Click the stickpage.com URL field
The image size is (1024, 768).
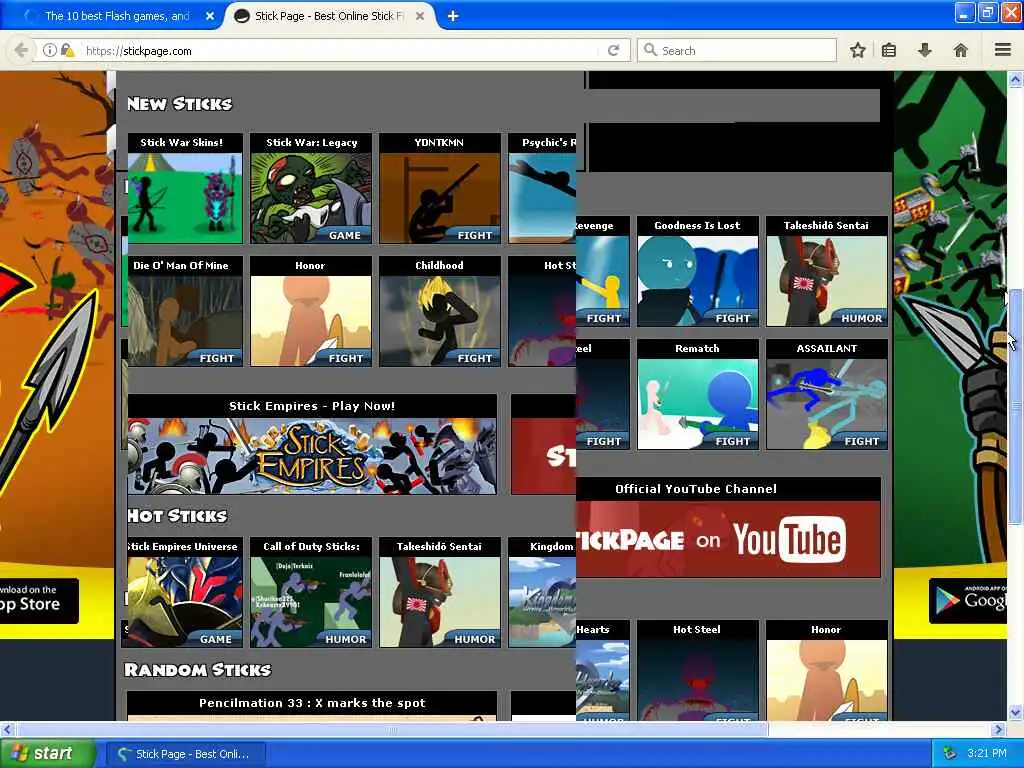pyautogui.click(x=340, y=50)
